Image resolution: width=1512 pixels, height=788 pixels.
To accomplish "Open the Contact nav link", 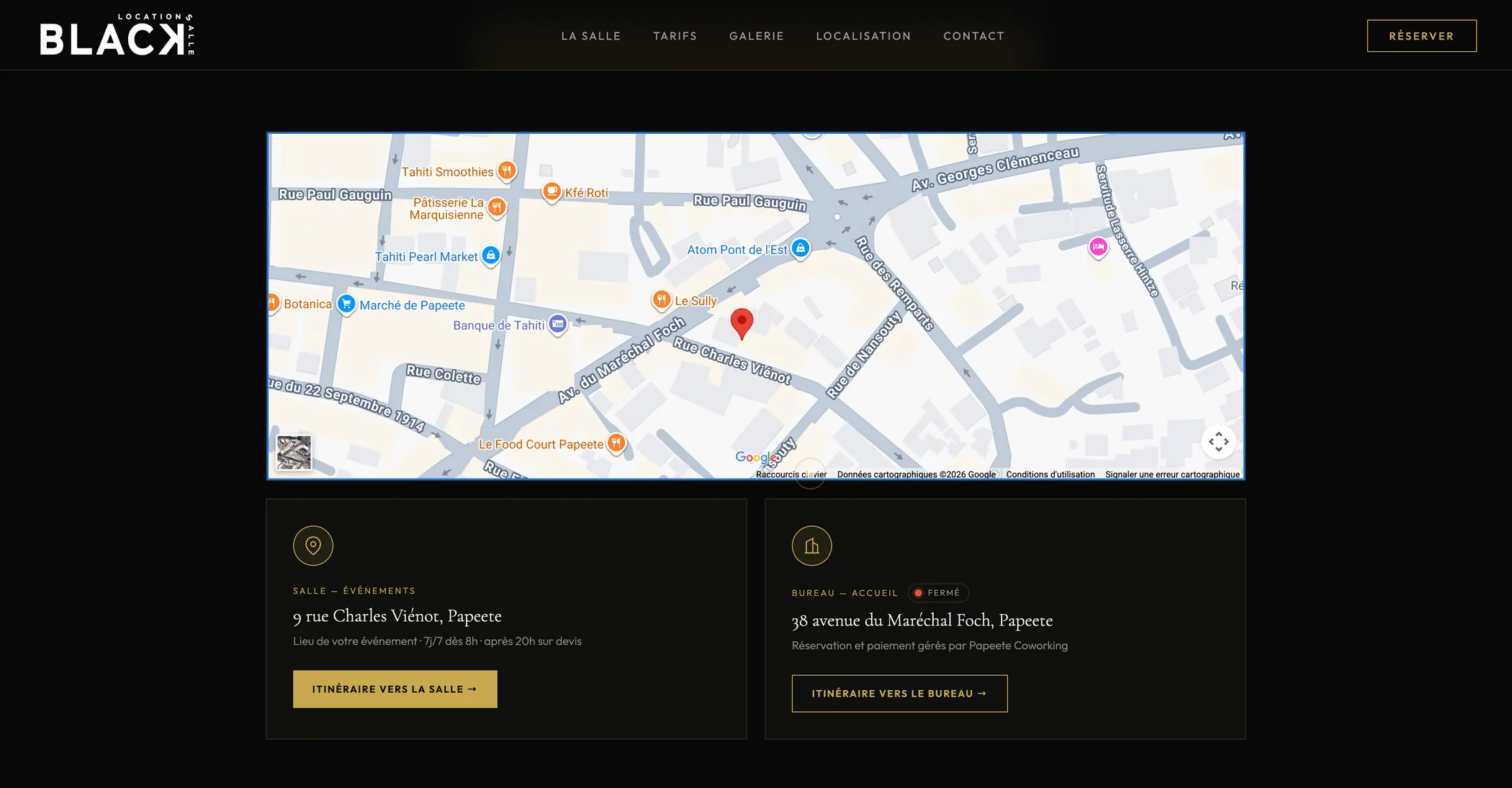I will tap(973, 36).
